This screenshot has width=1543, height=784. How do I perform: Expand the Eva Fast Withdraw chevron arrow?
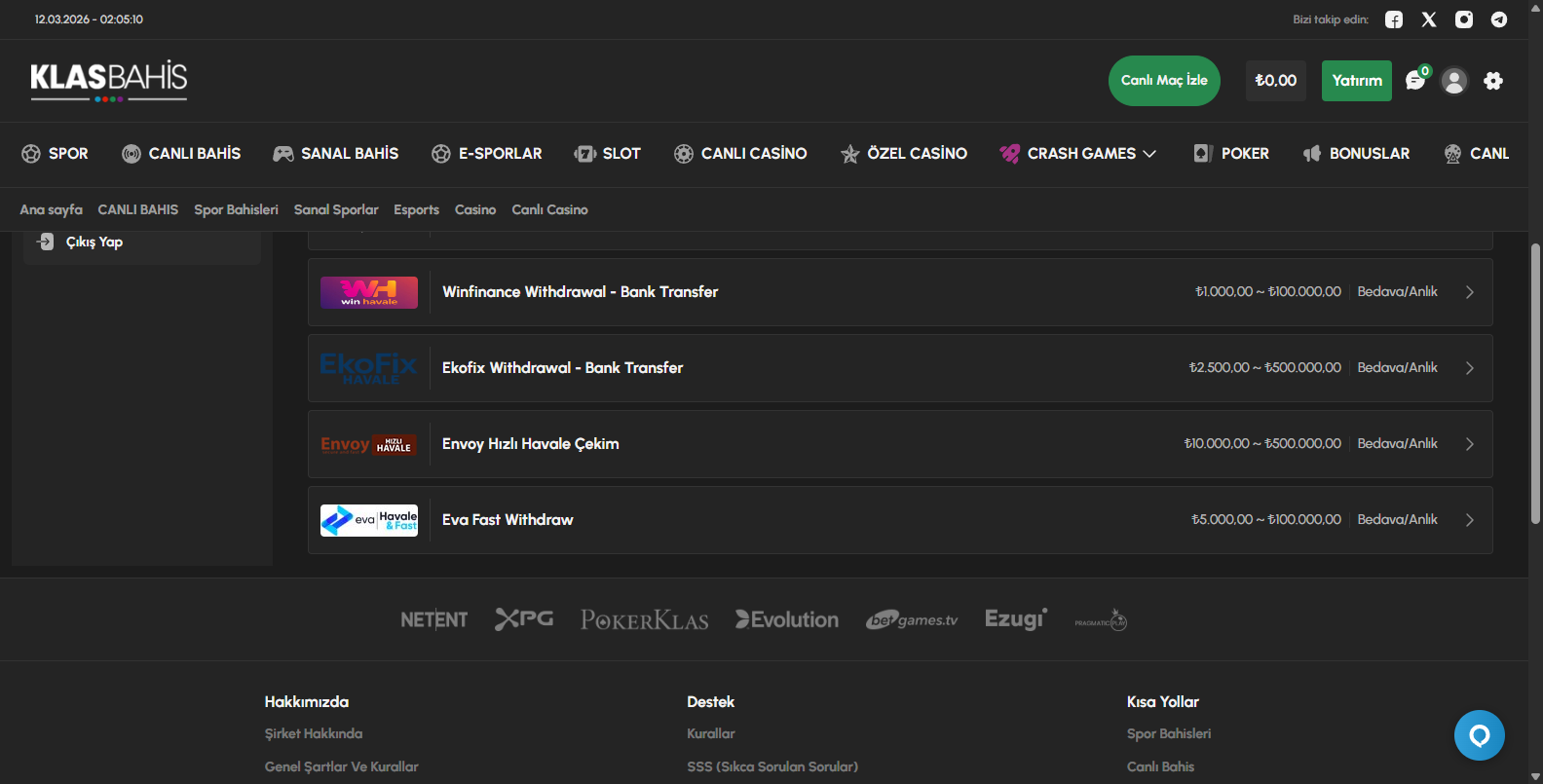(1469, 520)
